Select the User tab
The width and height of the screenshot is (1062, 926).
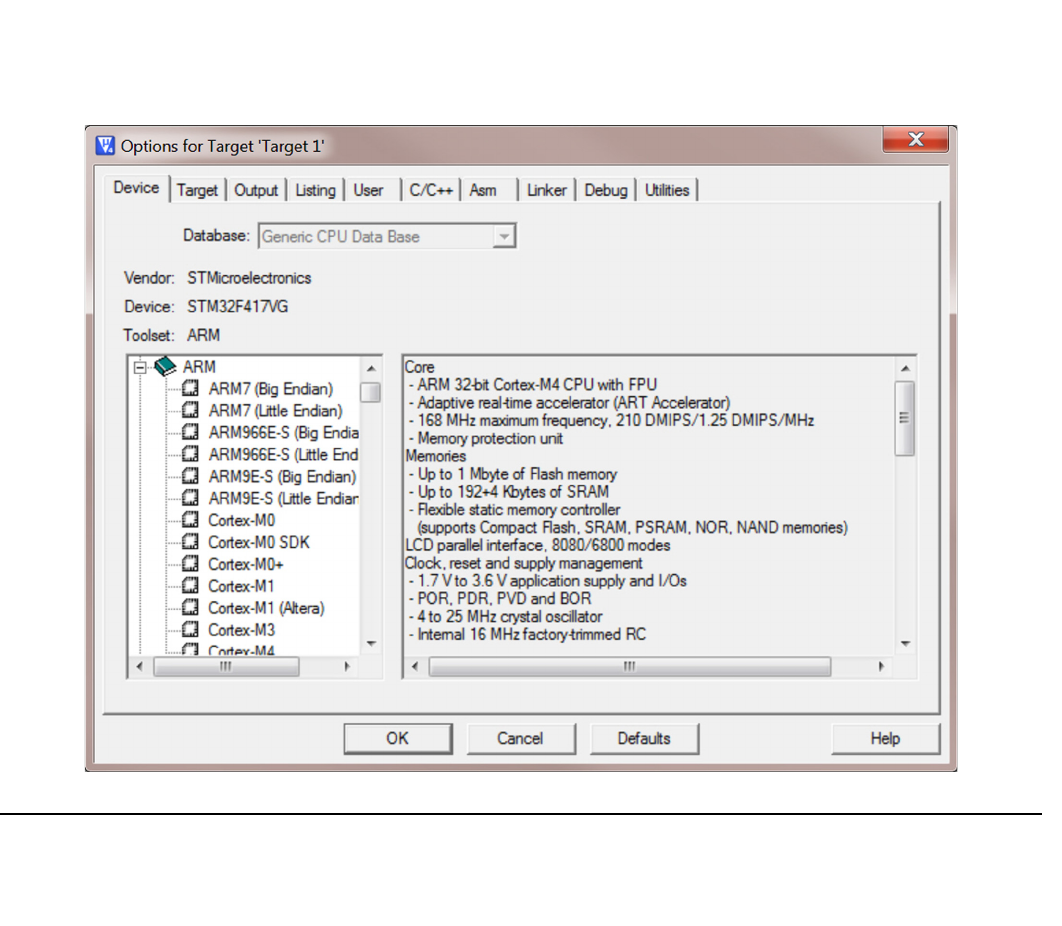click(368, 190)
